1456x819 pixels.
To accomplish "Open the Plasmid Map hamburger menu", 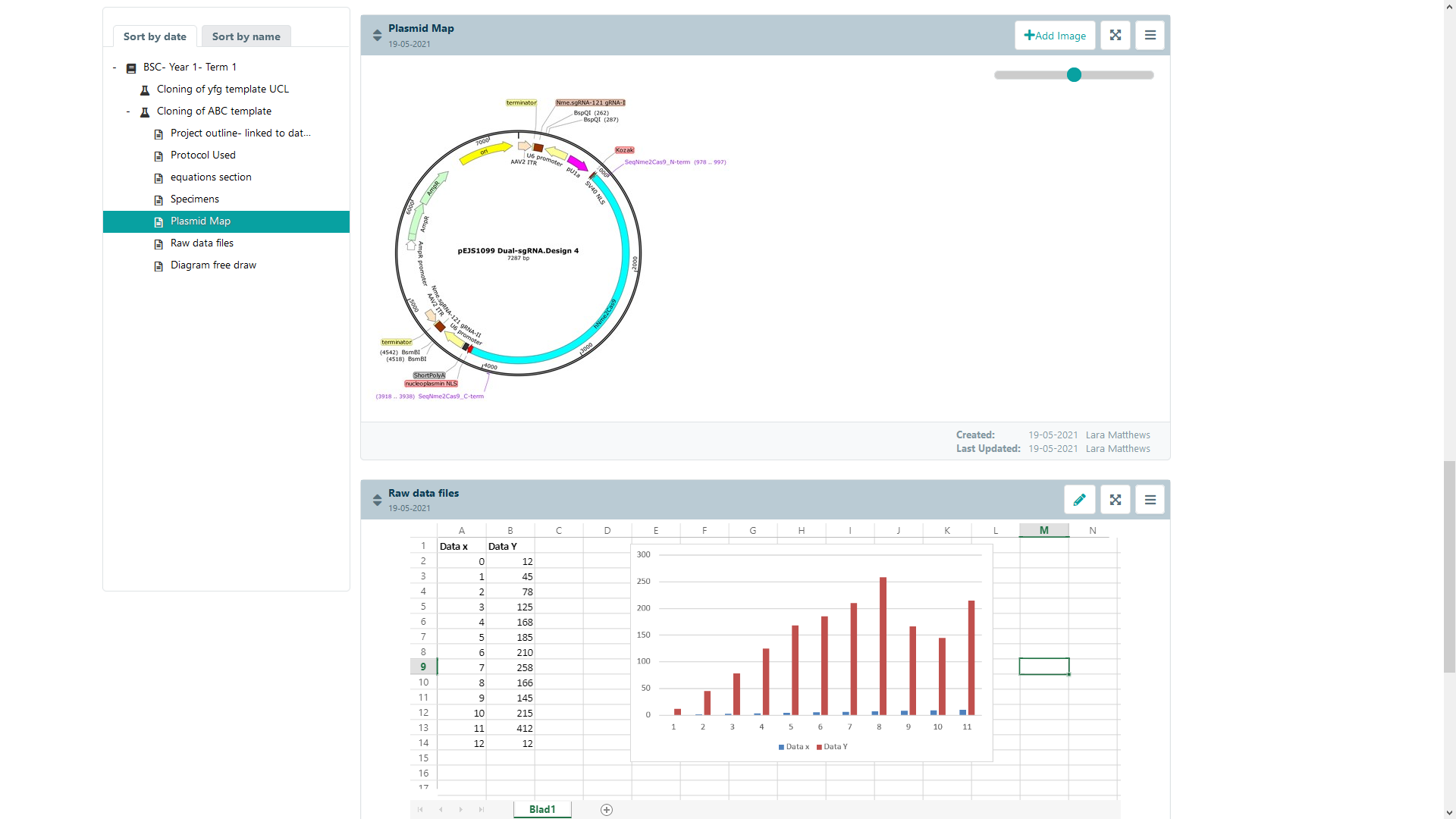I will (1150, 36).
